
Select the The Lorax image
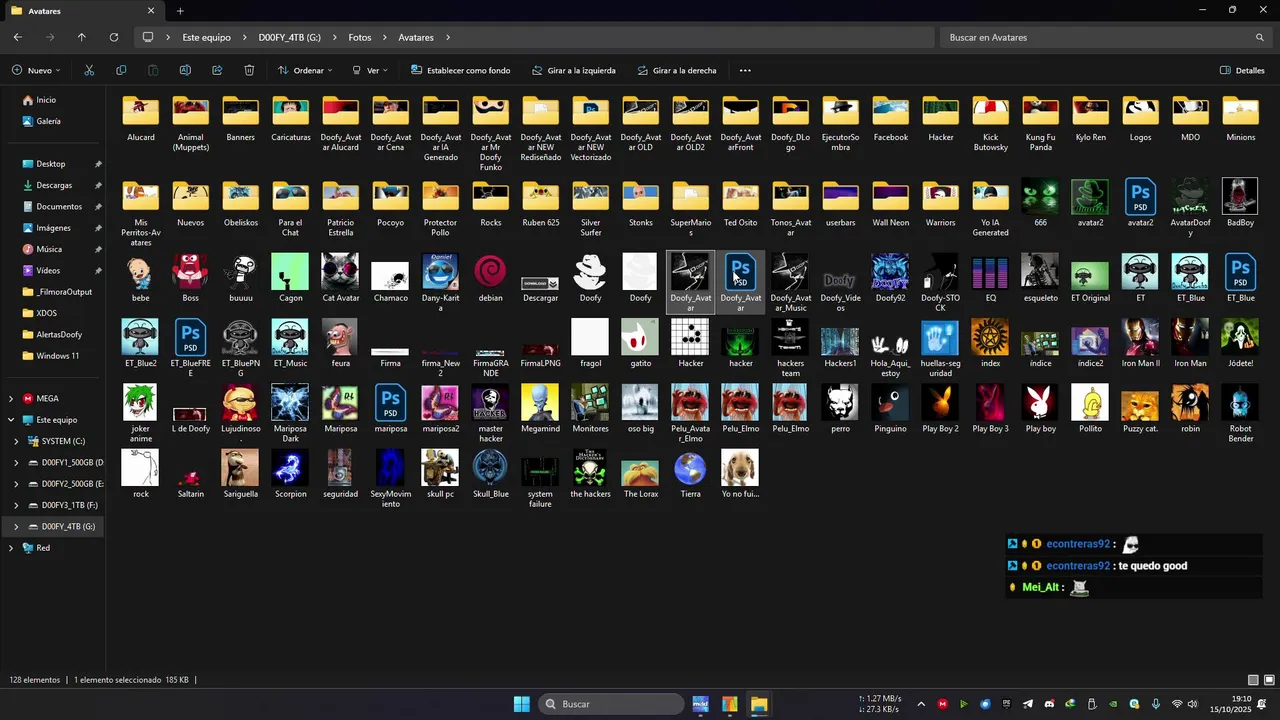641,474
